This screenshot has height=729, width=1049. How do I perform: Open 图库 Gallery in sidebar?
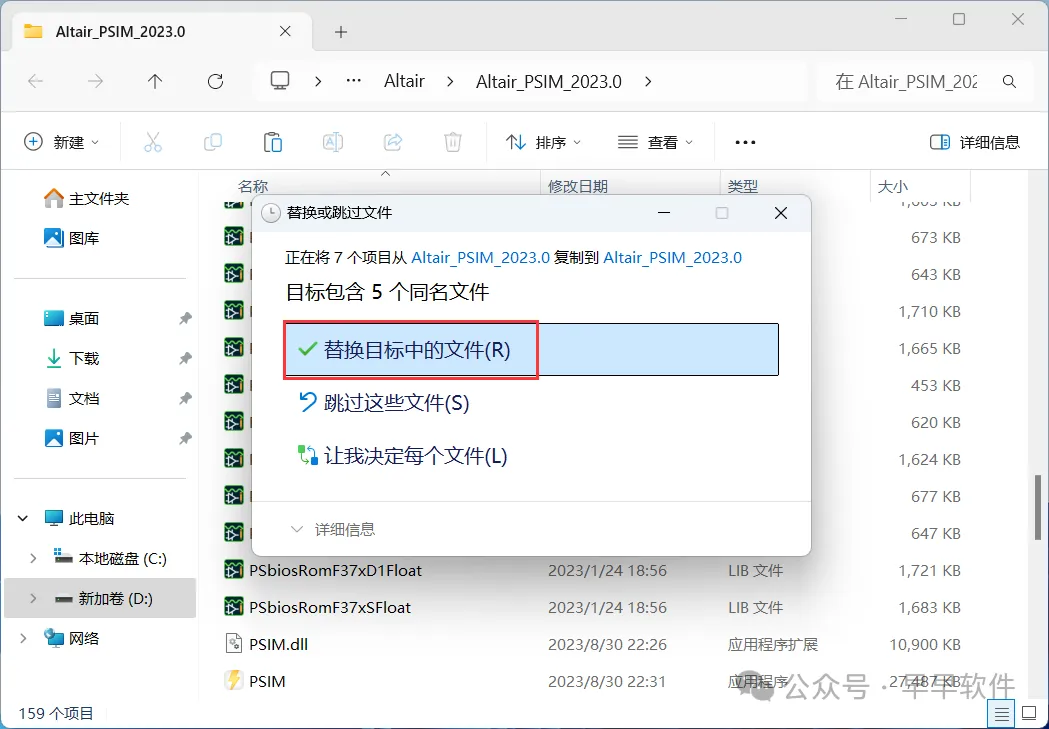tap(72, 237)
